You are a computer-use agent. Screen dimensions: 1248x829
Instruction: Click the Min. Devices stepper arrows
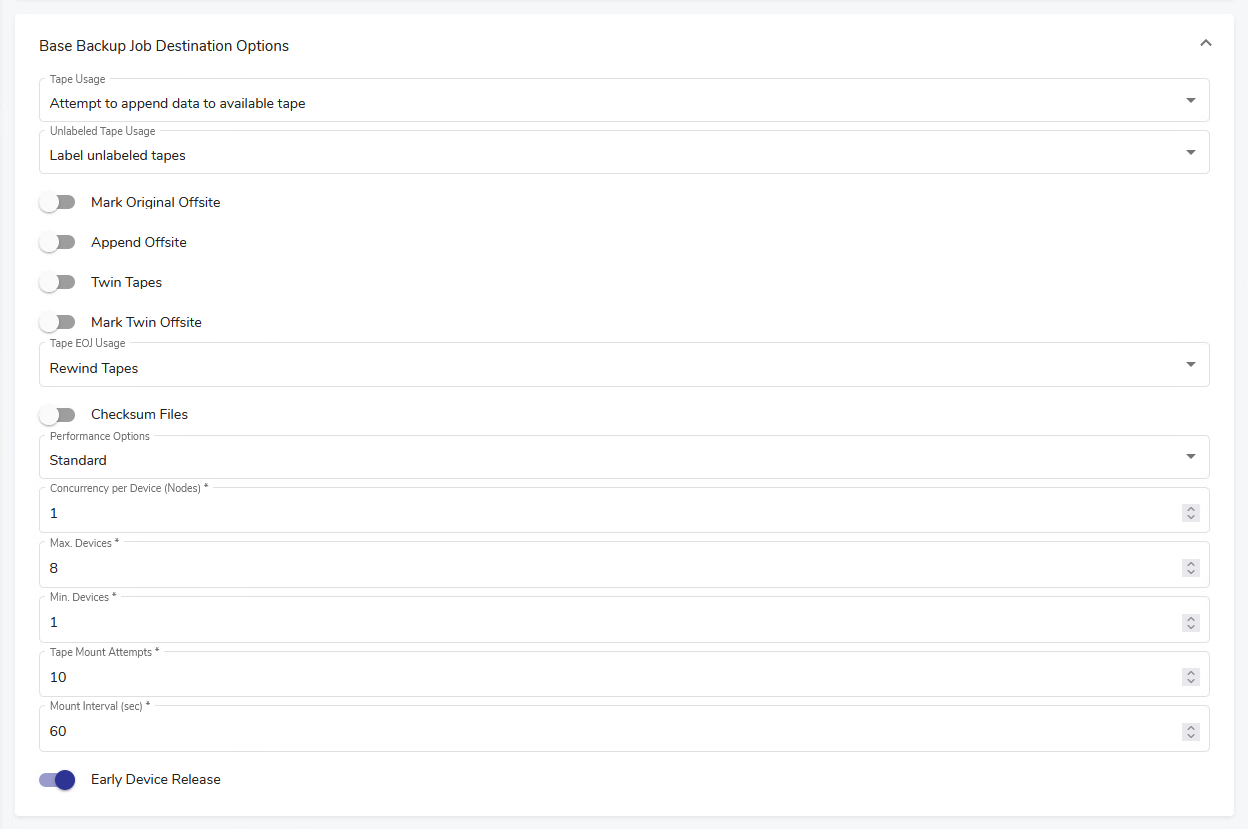[x=1190, y=622]
